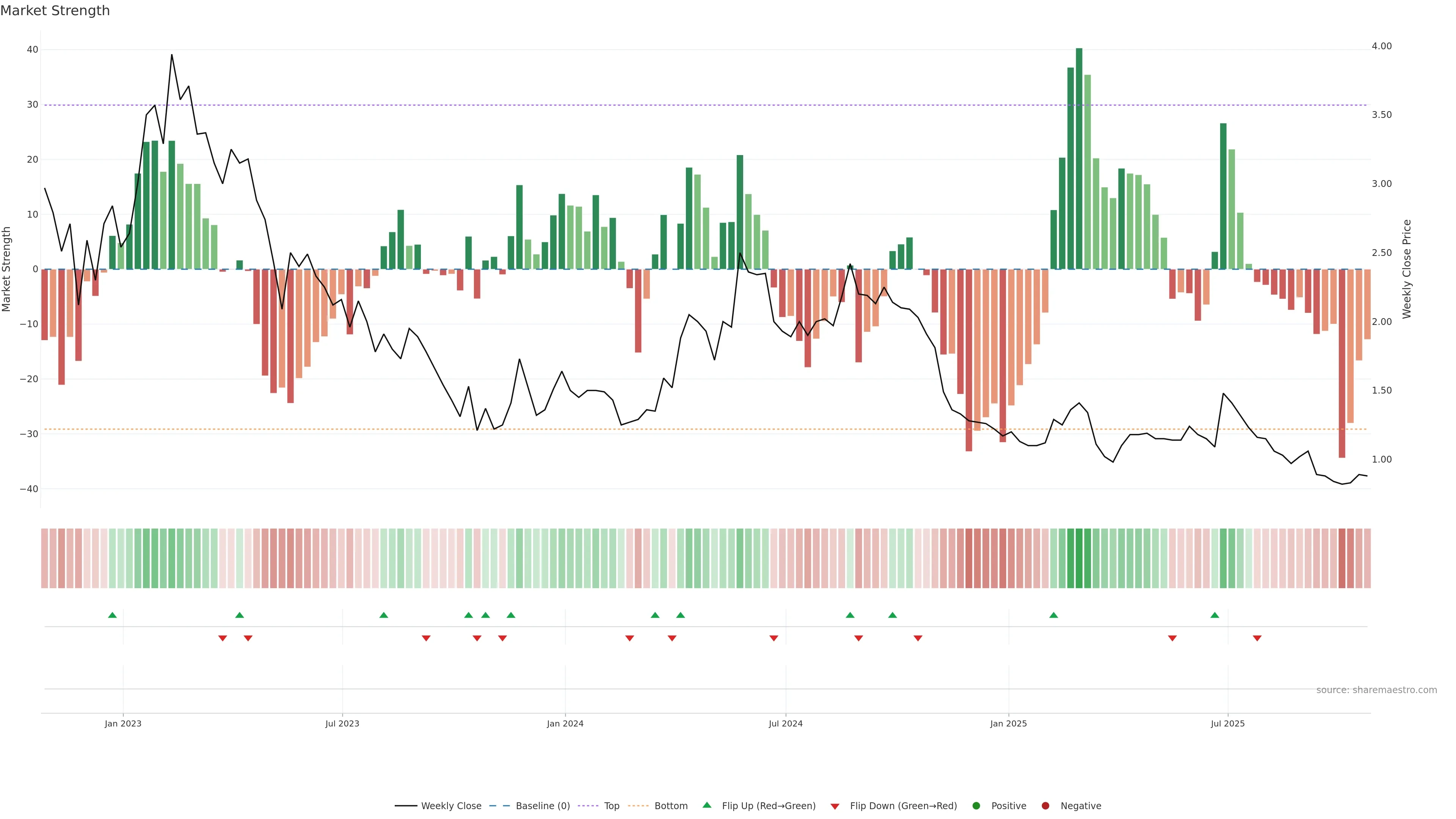The width and height of the screenshot is (1456, 819).
Task: Click the source: sharemaestro.com text
Action: coord(1376,690)
